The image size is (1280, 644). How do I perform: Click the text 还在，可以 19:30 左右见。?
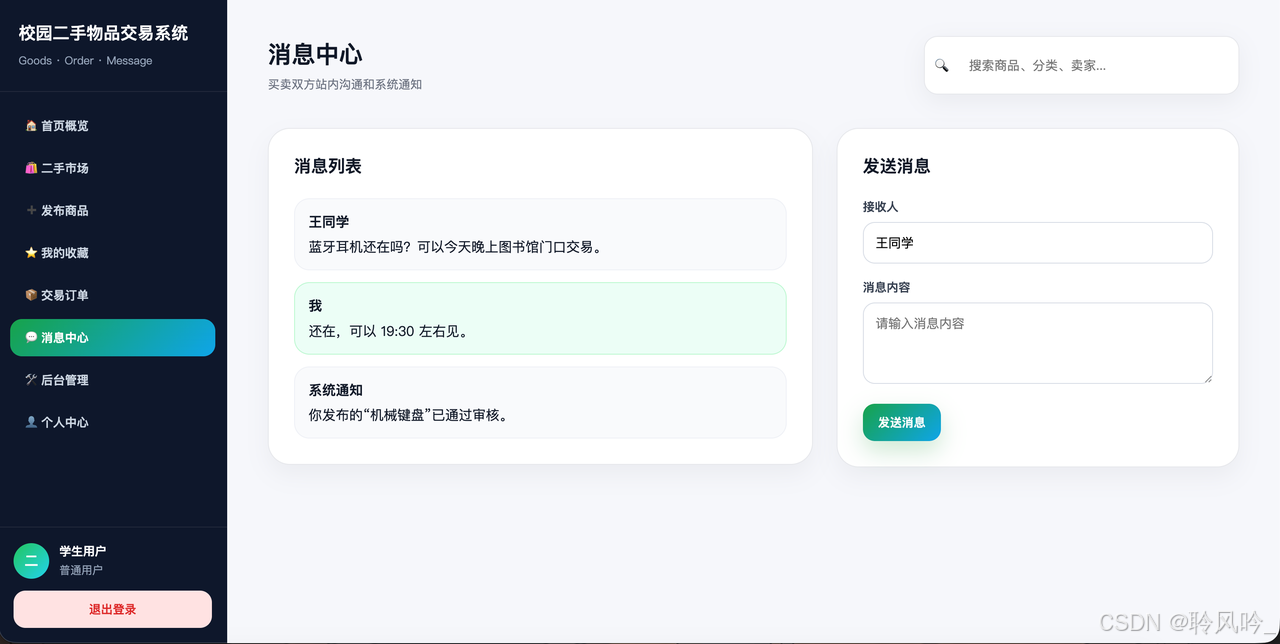pos(388,331)
